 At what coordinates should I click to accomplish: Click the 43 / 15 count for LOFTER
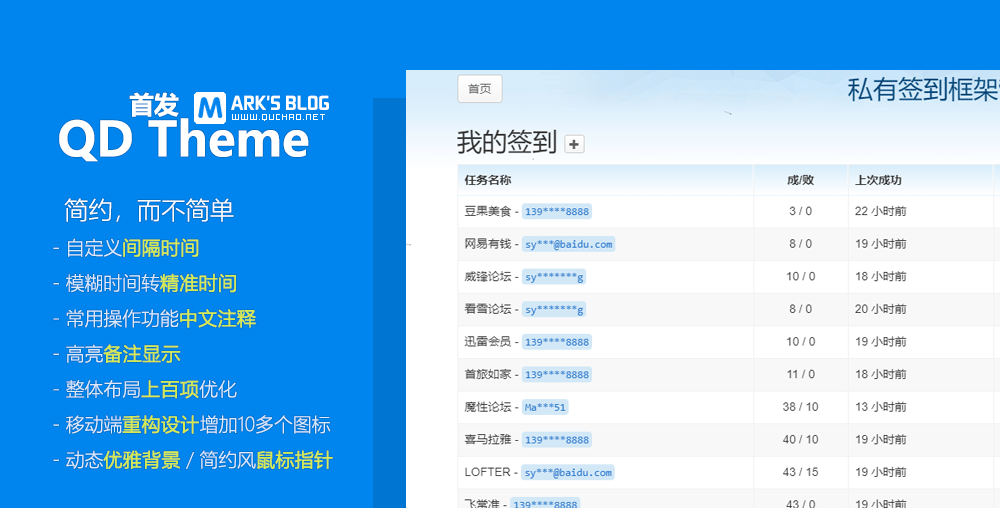pyautogui.click(x=800, y=472)
